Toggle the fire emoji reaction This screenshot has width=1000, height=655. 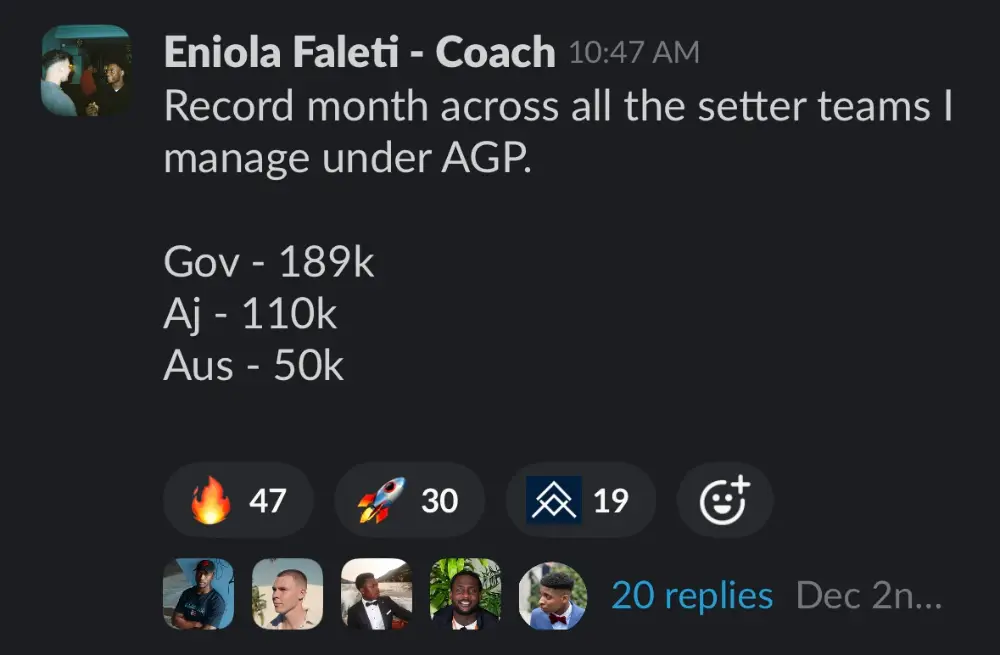[x=238, y=500]
